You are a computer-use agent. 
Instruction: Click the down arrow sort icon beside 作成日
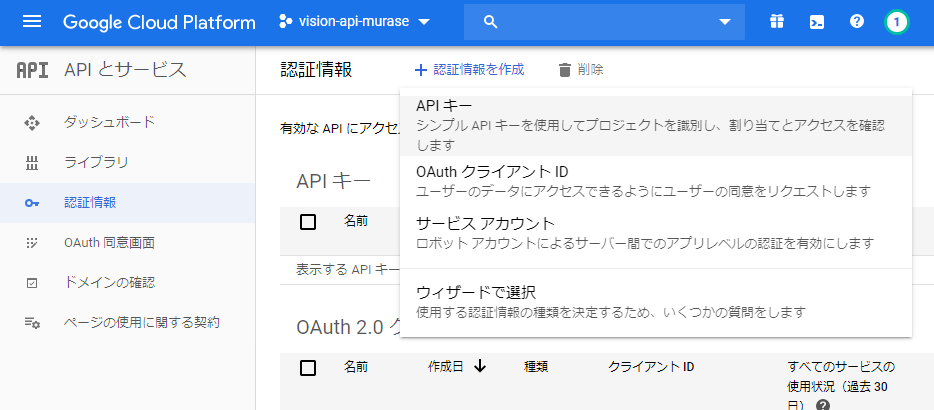coord(480,367)
